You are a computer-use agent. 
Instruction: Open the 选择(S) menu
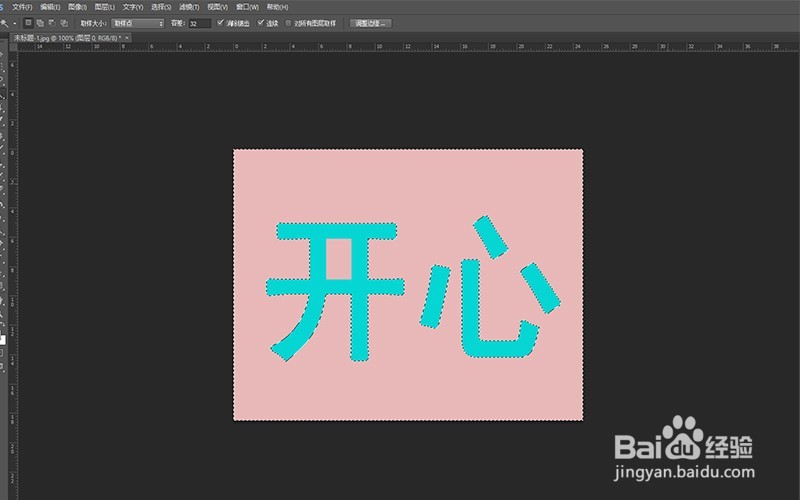[x=161, y=7]
